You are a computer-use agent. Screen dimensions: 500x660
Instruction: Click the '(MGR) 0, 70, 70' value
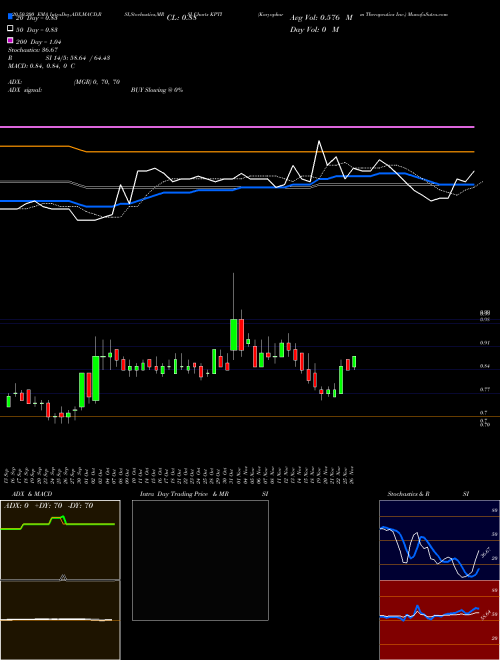(97, 82)
